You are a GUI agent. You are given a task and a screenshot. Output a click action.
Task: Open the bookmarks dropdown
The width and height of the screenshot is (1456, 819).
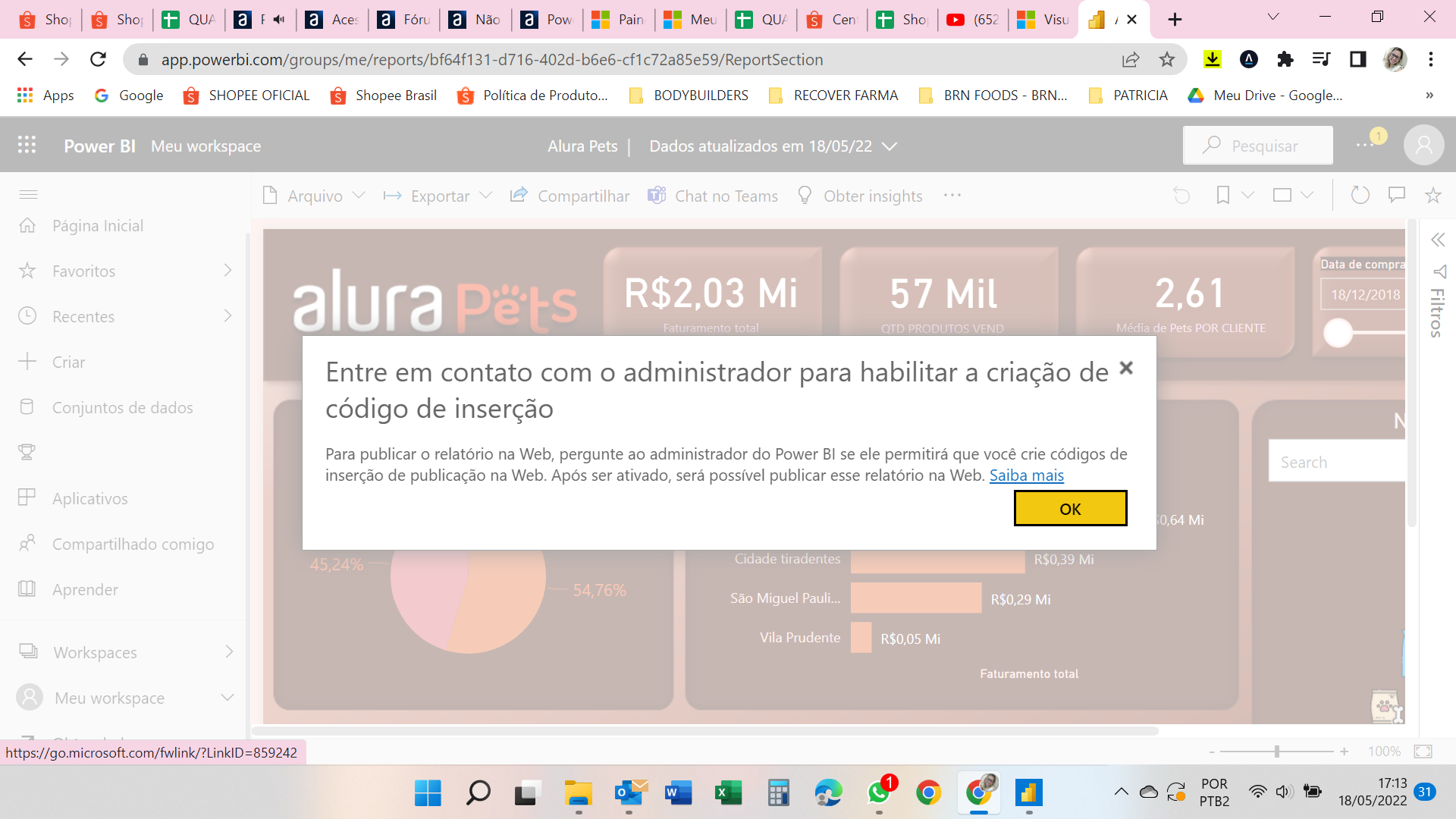coord(1235,196)
